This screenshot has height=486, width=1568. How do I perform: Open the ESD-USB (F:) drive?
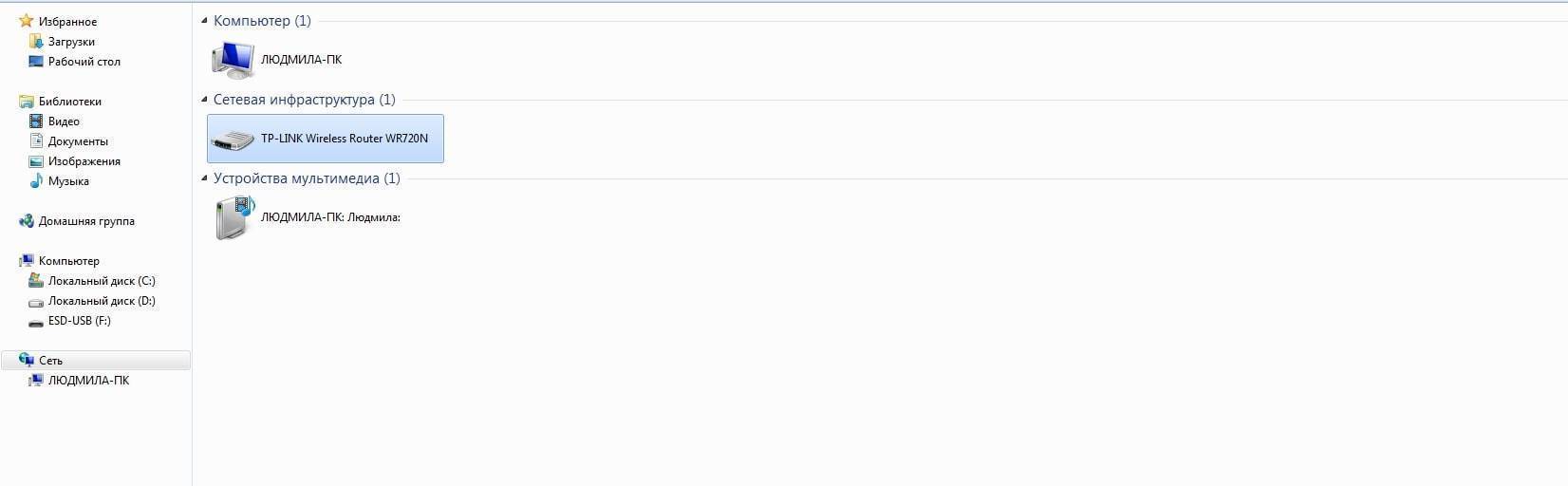point(79,321)
